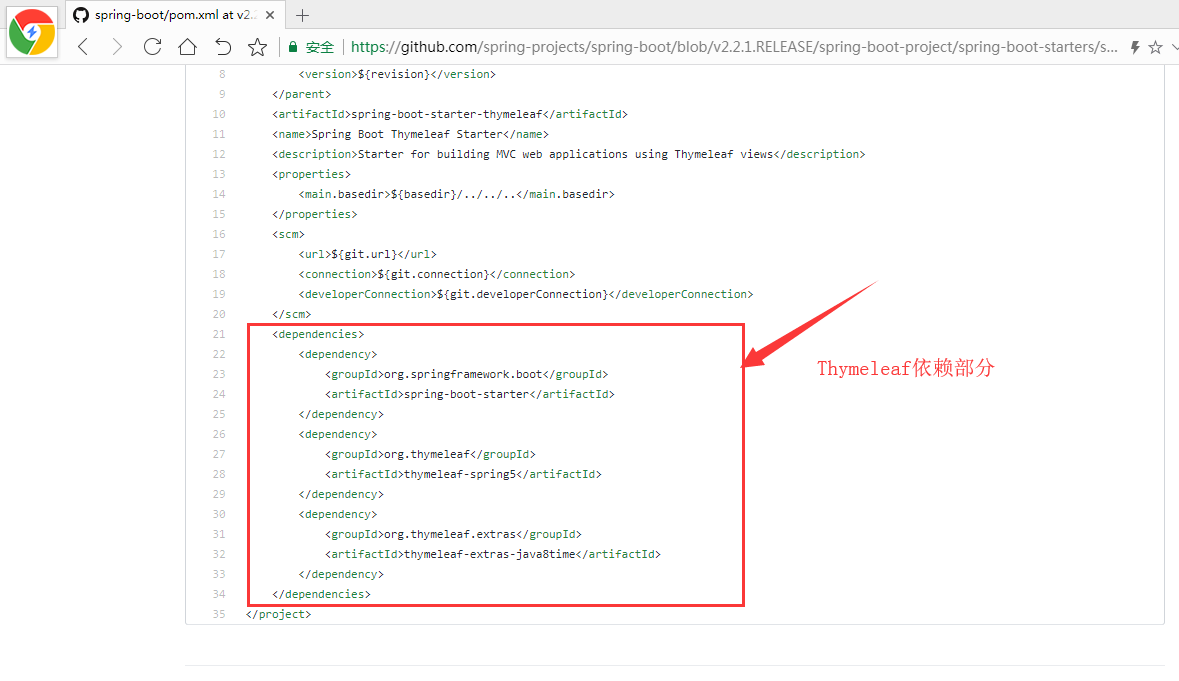The image size is (1179, 681).
Task: Select the spring-boot/pom.xml tab
Action: point(174,15)
